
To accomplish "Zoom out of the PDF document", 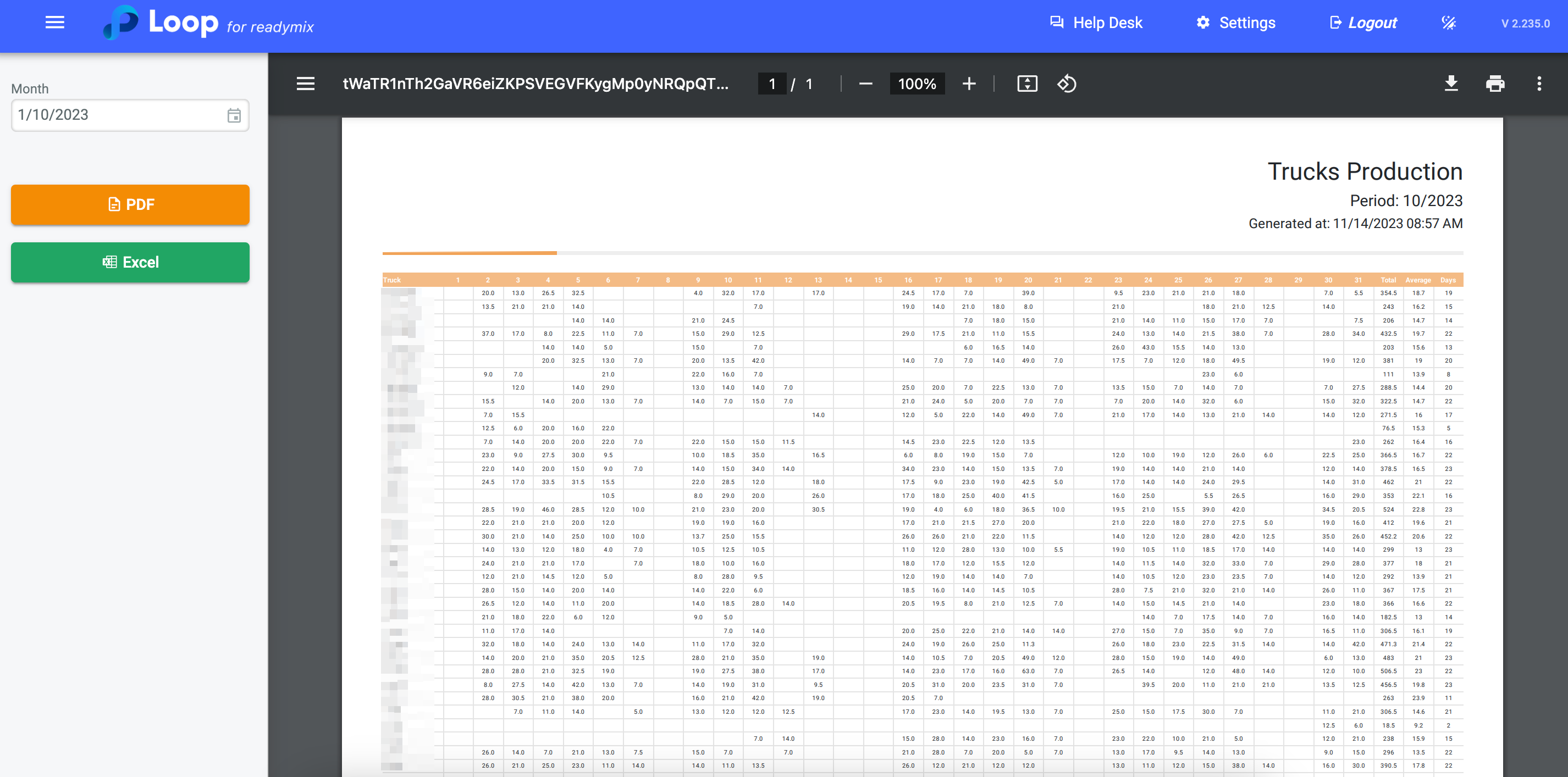I will [865, 84].
